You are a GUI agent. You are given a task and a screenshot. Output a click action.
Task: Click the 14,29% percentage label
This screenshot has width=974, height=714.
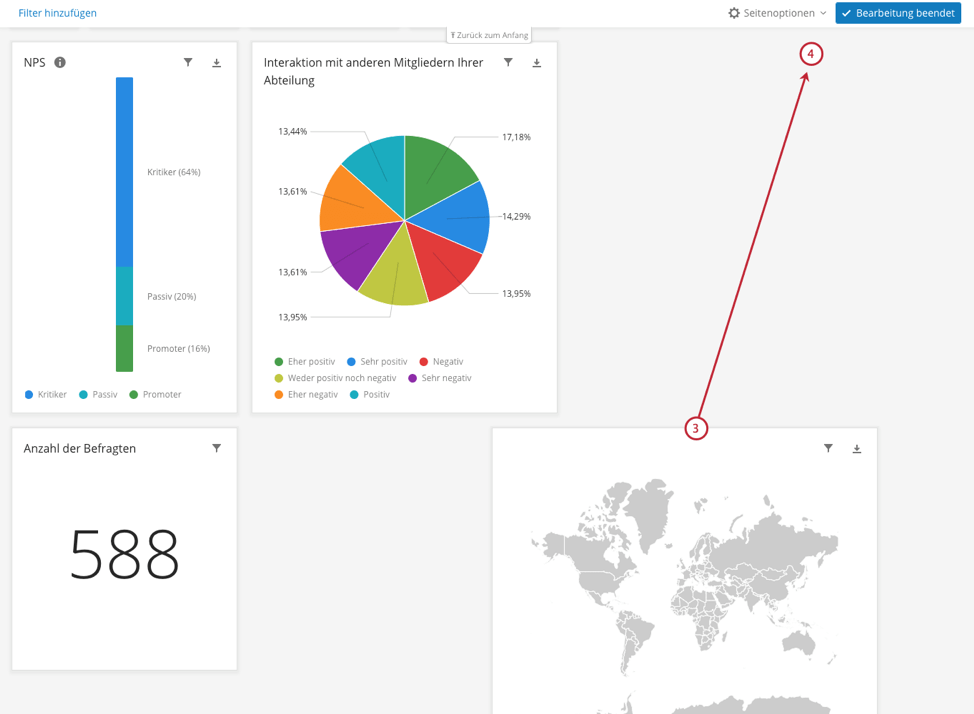click(516, 216)
